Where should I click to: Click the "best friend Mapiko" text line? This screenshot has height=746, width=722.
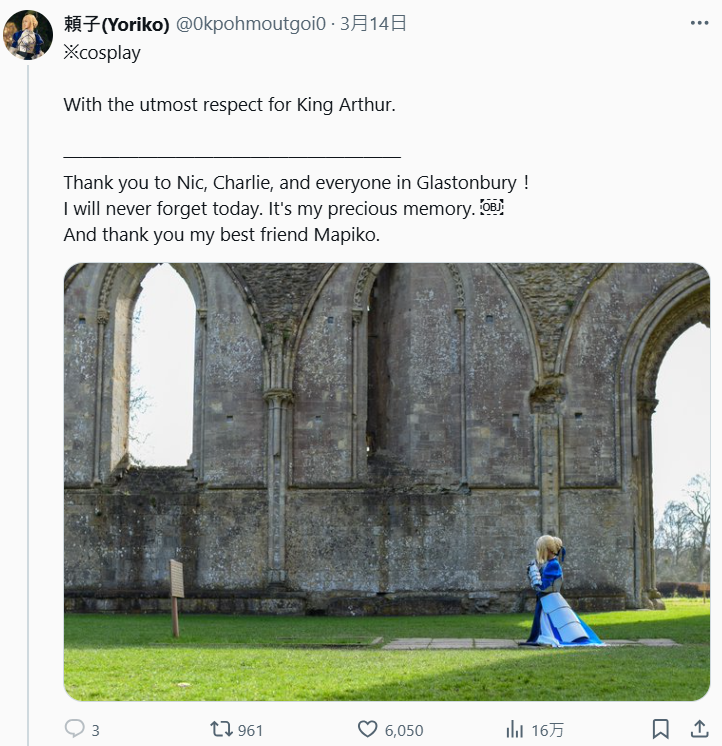[x=221, y=235]
